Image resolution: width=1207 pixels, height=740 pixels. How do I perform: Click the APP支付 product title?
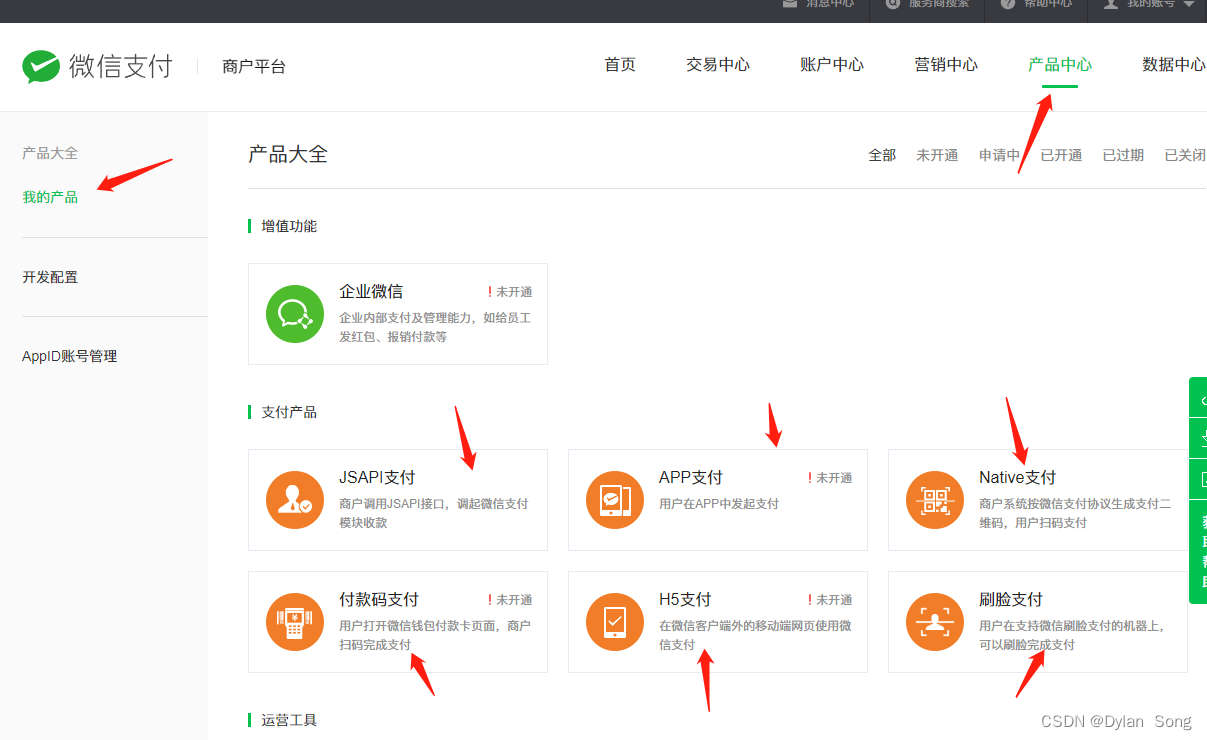[691, 478]
